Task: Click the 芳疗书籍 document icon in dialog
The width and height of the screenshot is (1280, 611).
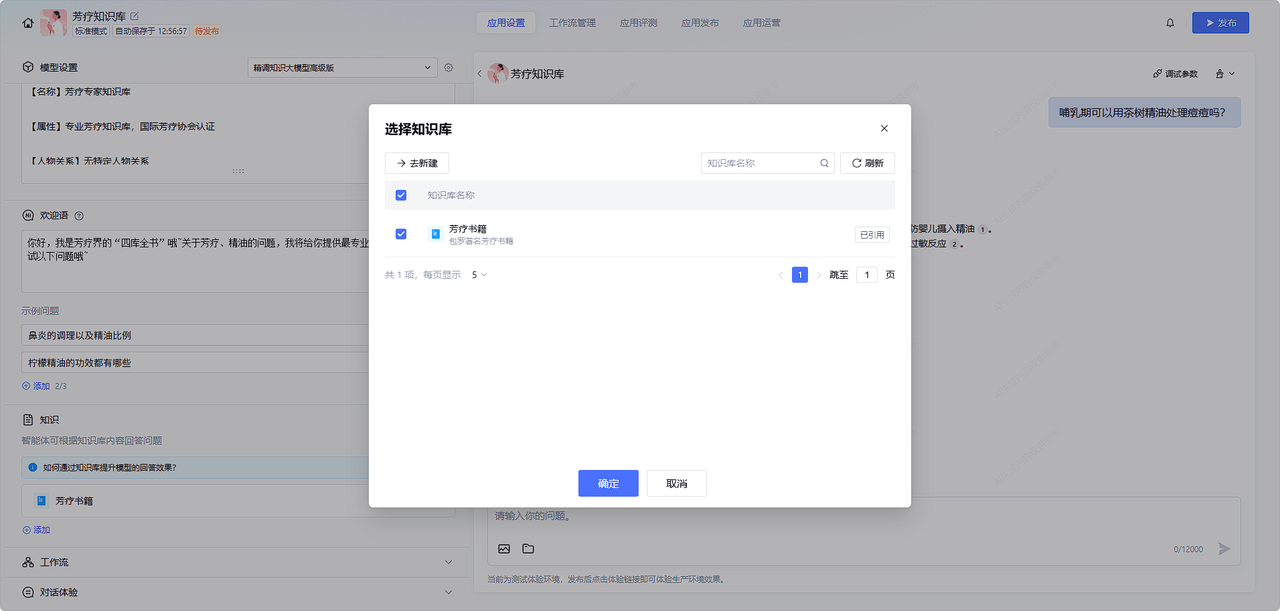Action: tap(435, 234)
